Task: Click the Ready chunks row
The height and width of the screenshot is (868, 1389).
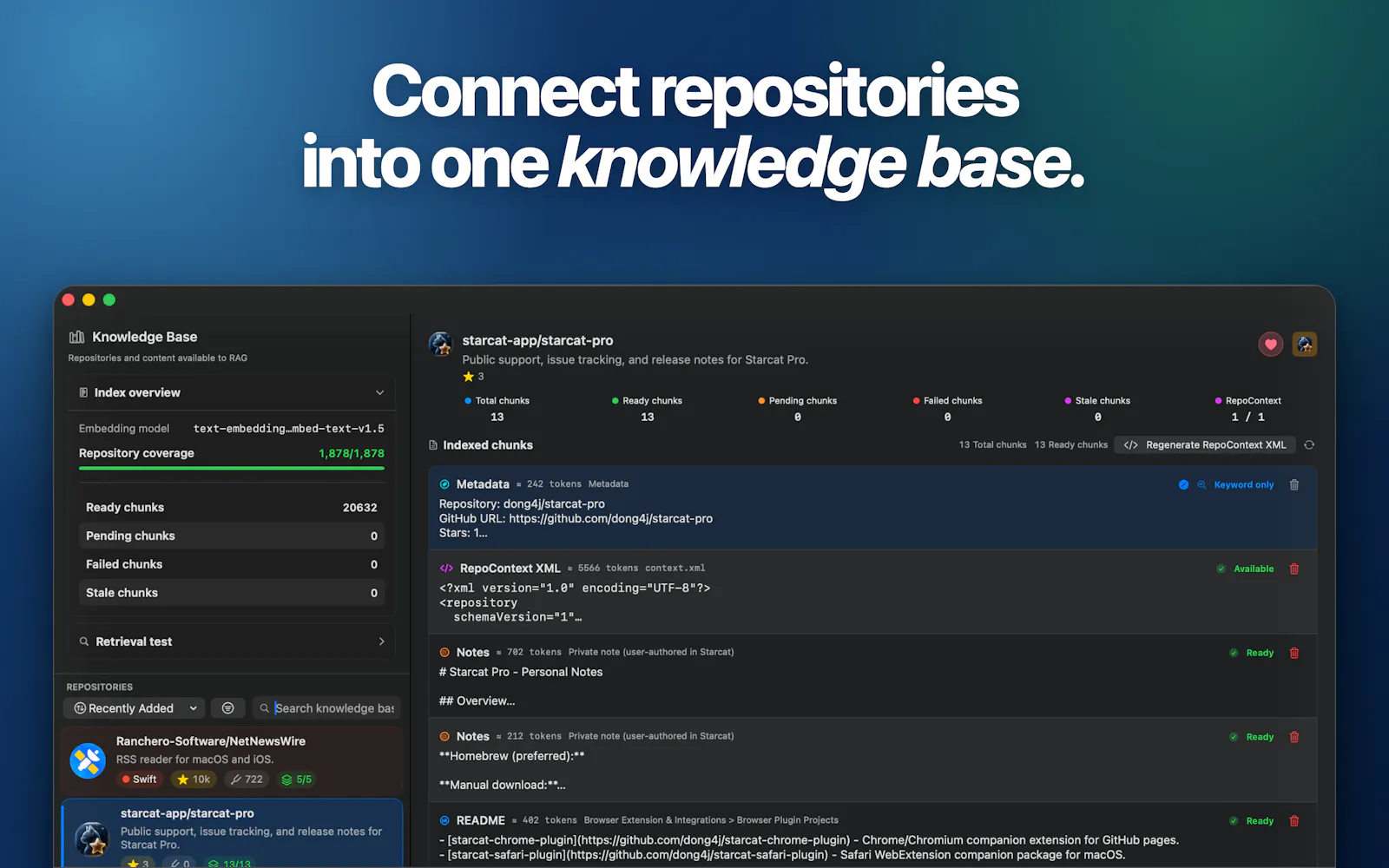Action: click(232, 507)
